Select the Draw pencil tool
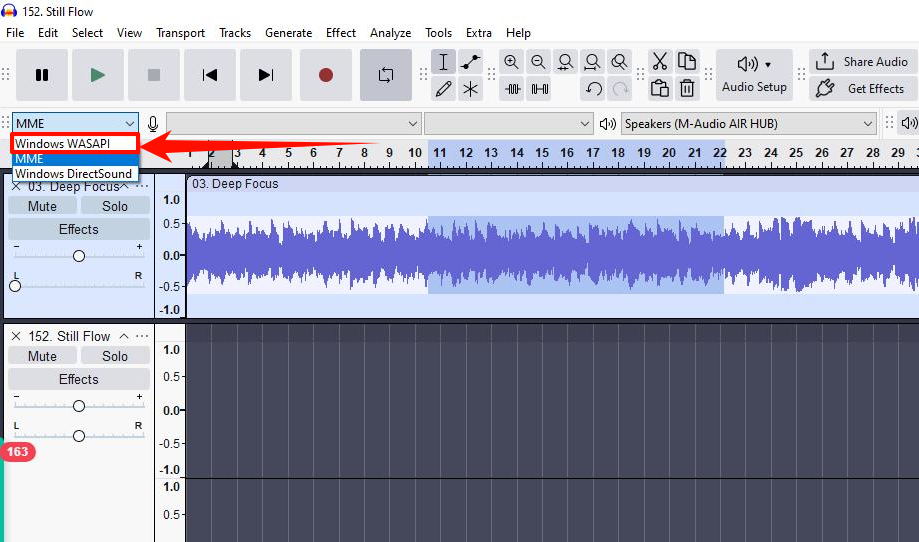The height and width of the screenshot is (542, 919). (x=443, y=89)
